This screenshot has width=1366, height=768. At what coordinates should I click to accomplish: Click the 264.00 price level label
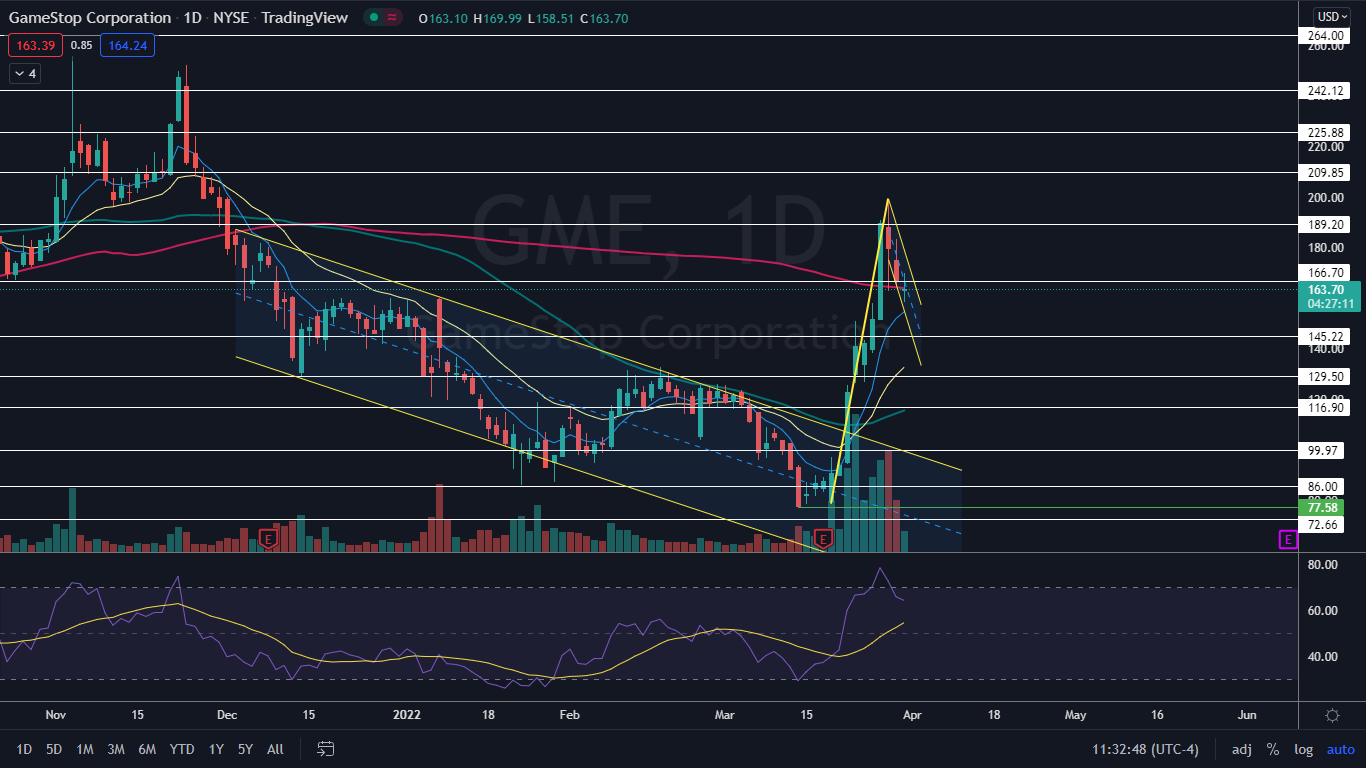point(1325,35)
